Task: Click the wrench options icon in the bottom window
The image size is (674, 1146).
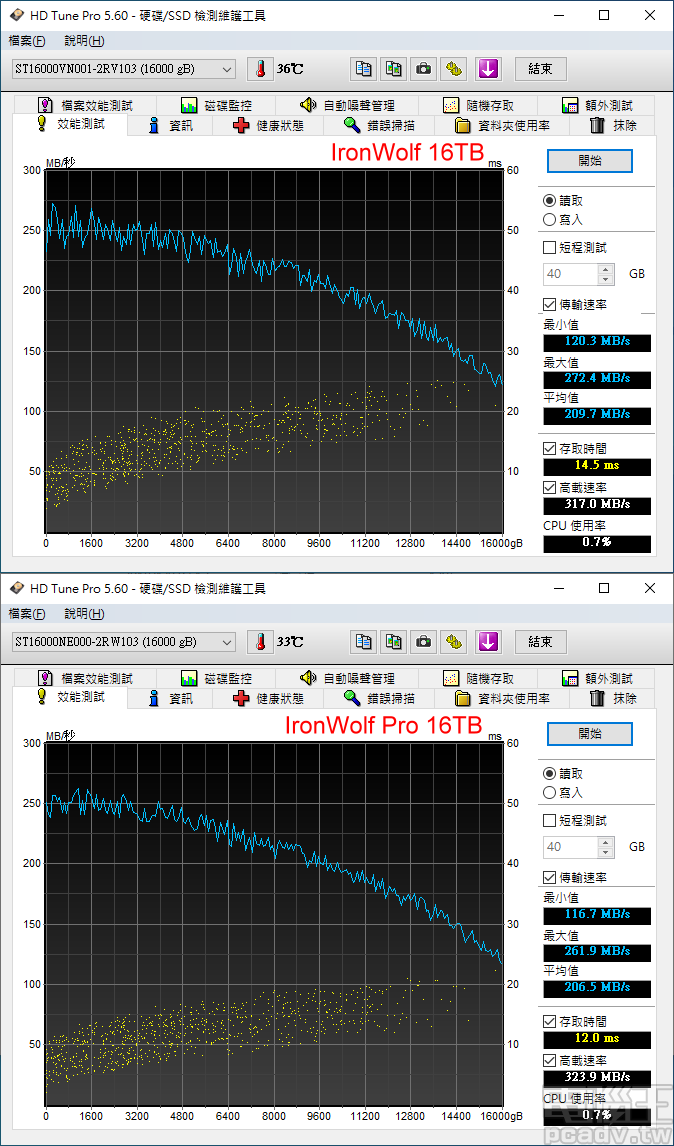Action: point(455,642)
